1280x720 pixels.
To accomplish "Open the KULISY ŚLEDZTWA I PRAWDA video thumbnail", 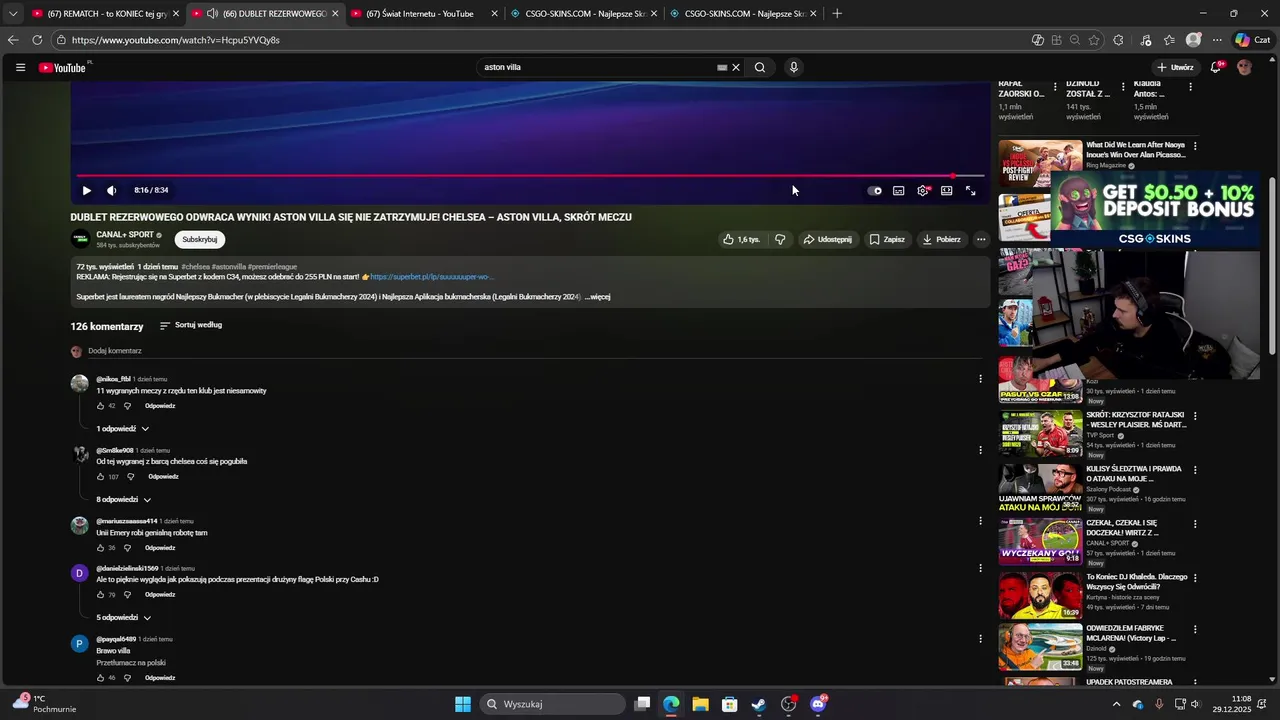I will click(x=1040, y=488).
